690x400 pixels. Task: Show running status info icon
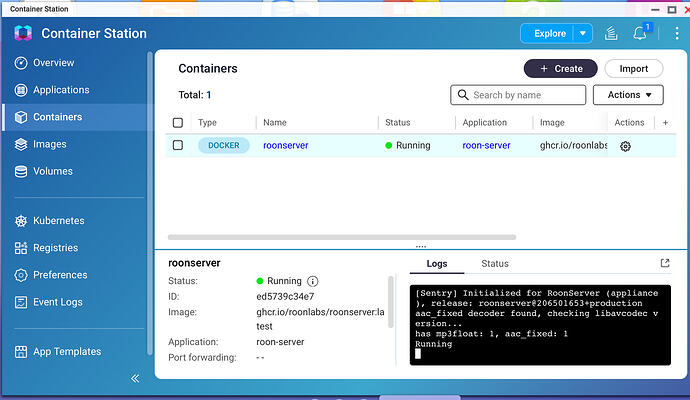click(312, 281)
